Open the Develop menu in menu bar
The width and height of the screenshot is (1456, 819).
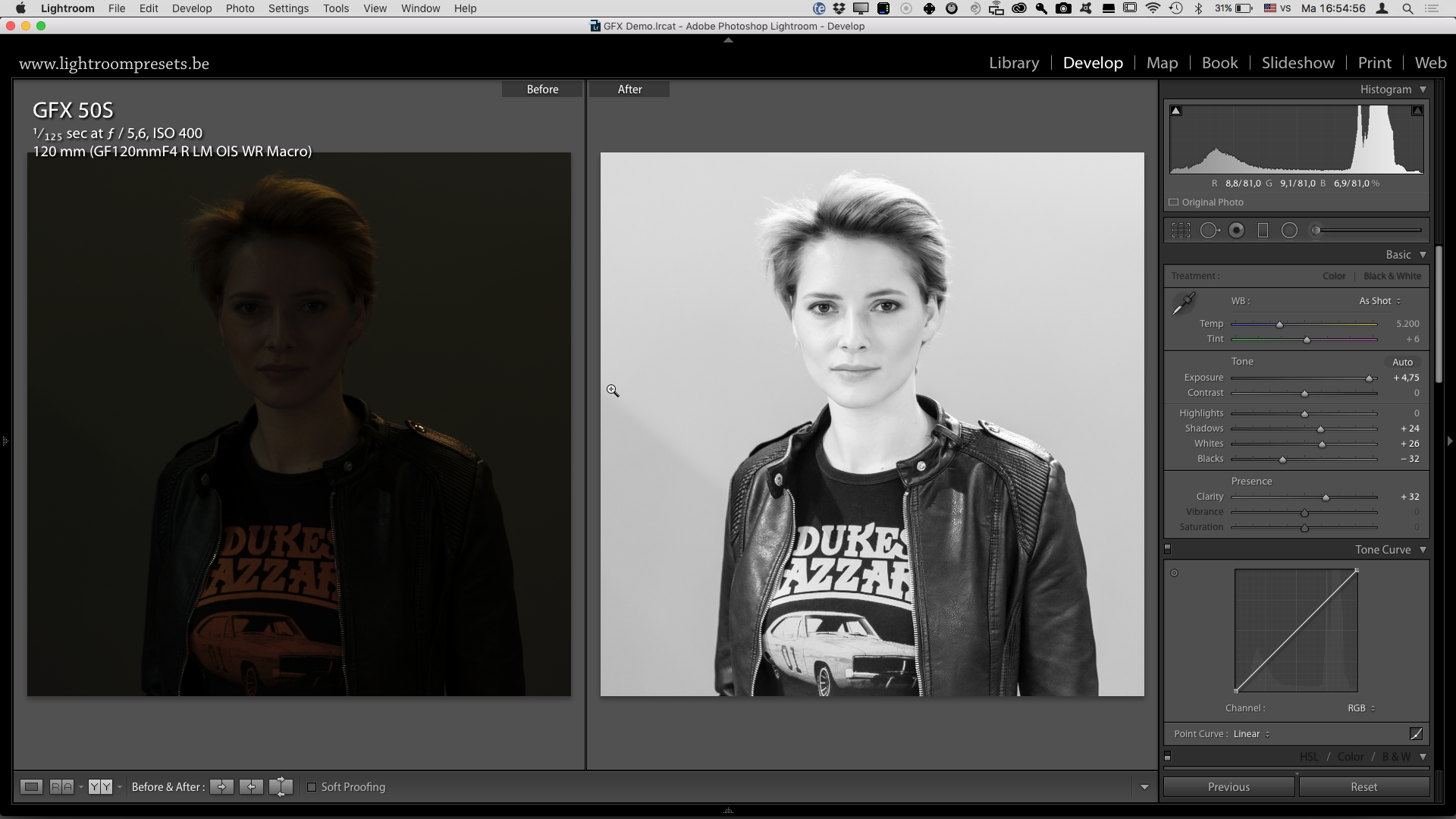192,8
